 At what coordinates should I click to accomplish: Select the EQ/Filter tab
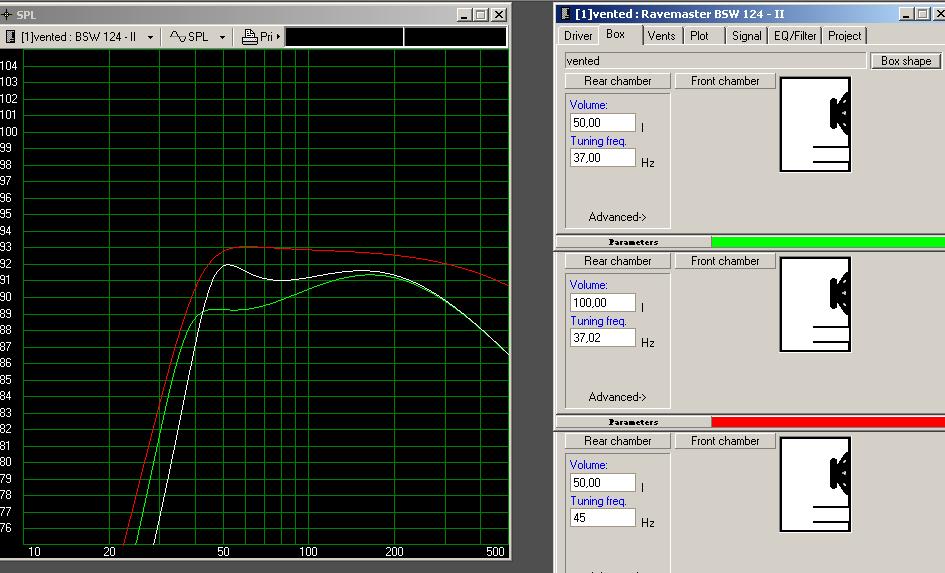[x=795, y=35]
